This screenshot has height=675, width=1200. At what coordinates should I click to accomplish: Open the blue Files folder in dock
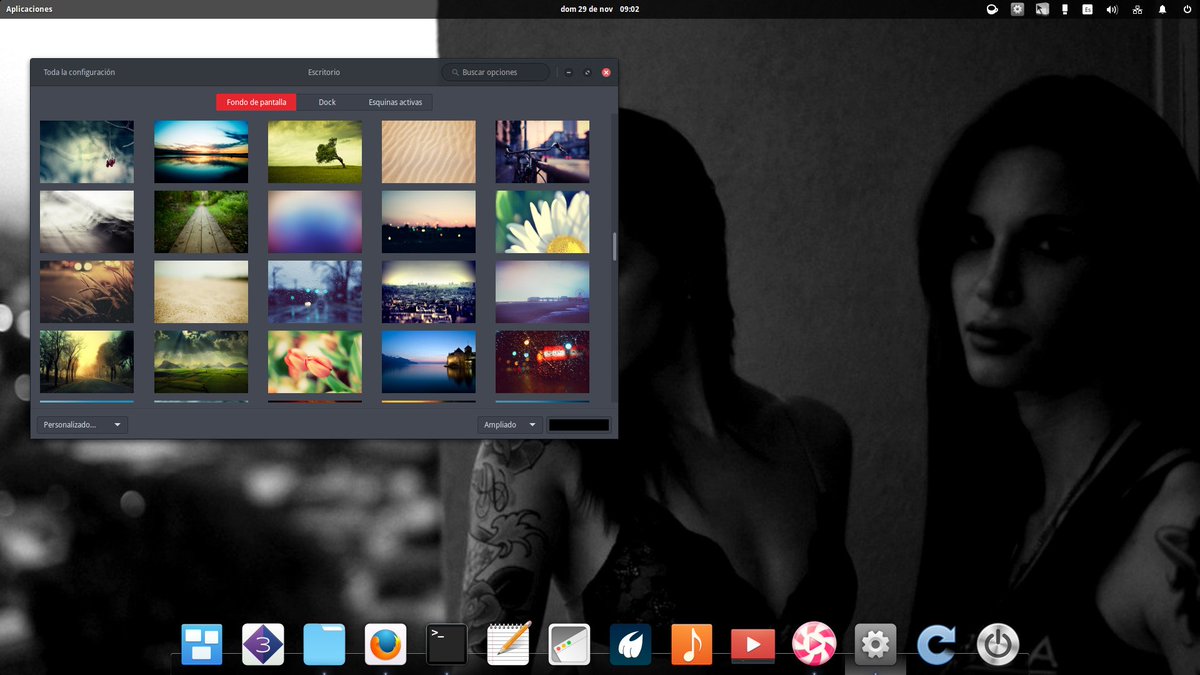324,644
